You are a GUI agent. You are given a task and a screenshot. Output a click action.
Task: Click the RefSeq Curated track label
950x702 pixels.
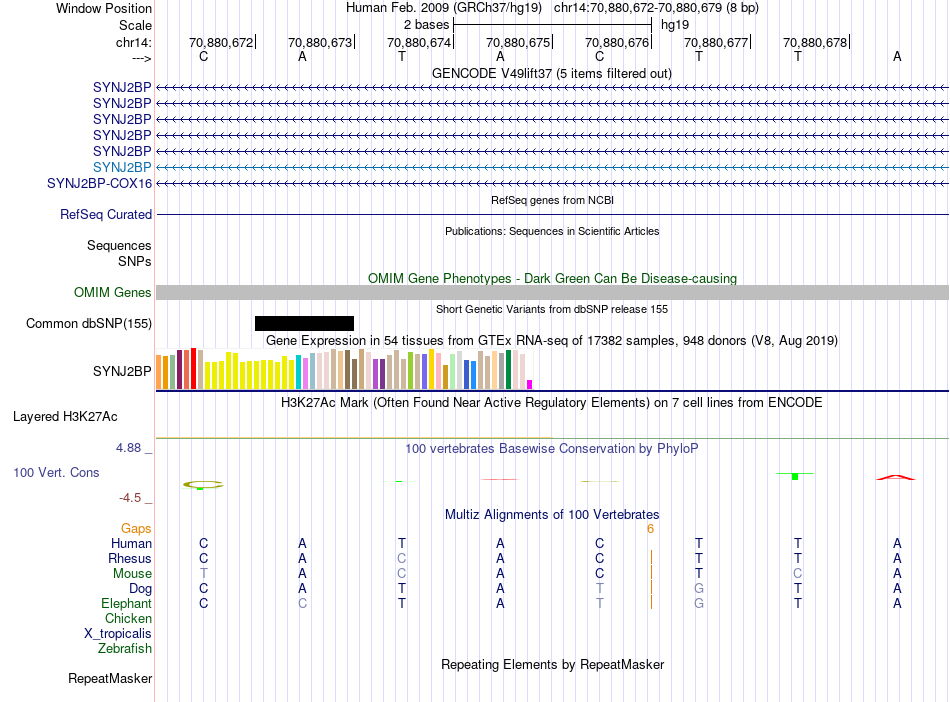[106, 214]
